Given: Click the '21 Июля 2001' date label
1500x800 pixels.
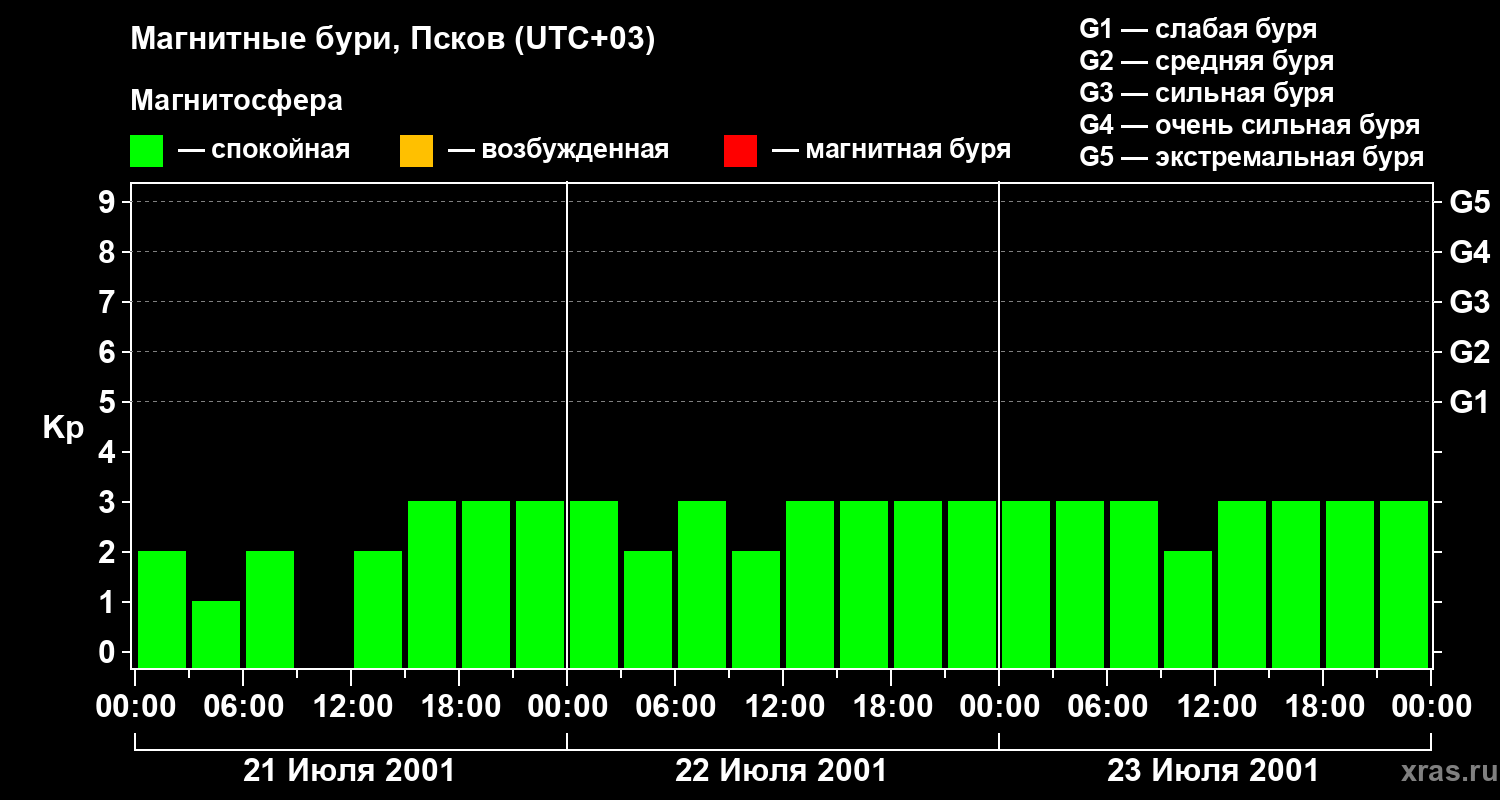Looking at the screenshot, I should [350, 771].
